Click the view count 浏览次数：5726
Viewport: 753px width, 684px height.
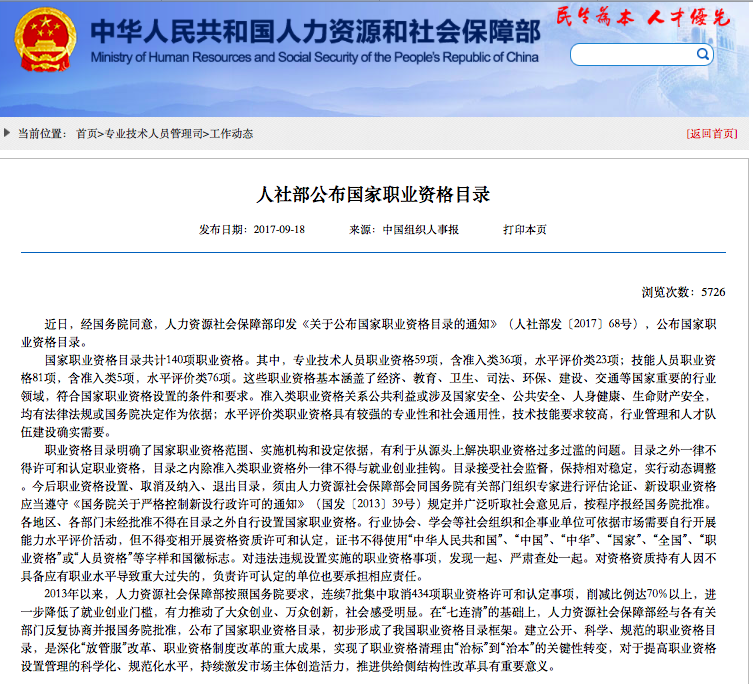683,292
